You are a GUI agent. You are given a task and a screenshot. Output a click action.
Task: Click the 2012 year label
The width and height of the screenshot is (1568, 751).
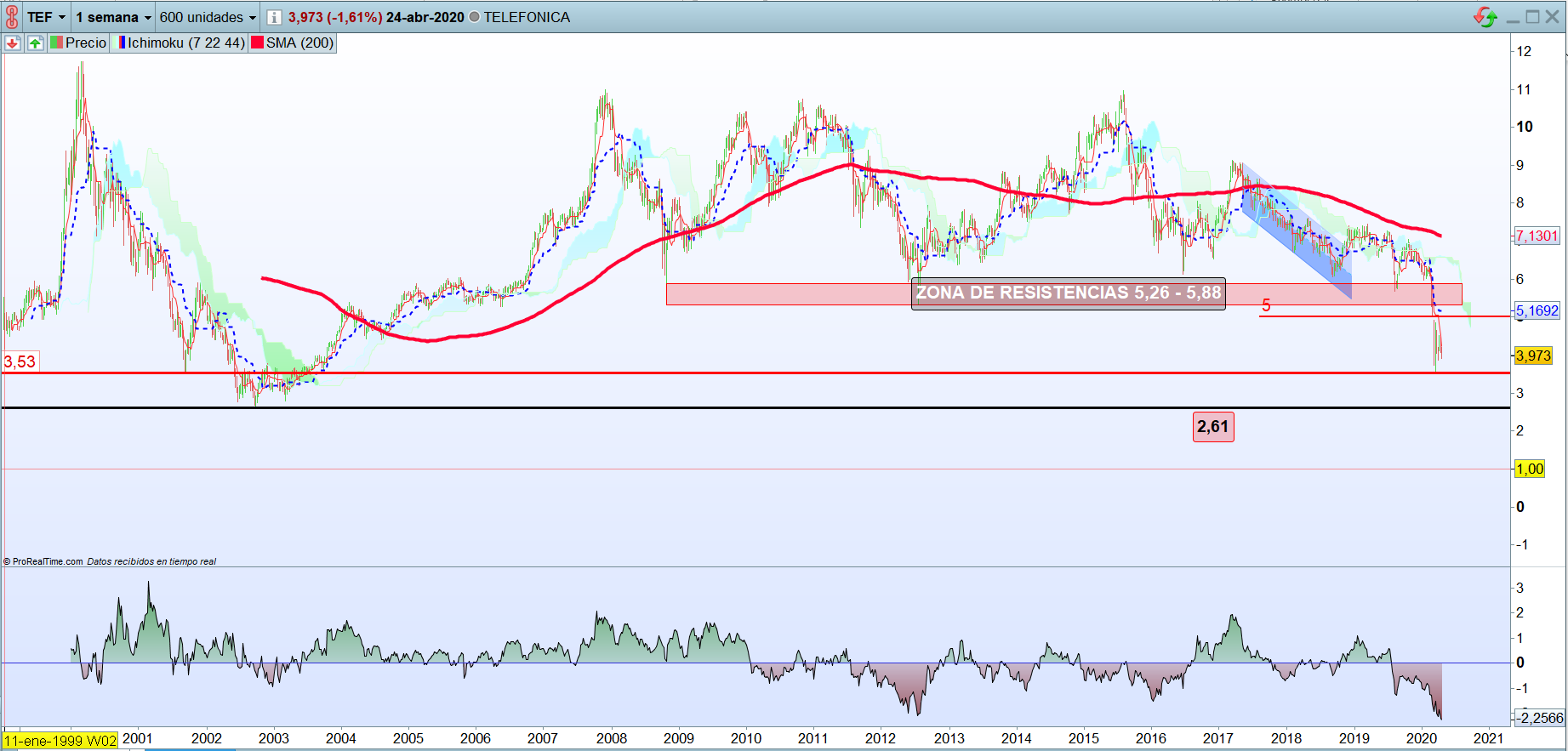881,738
